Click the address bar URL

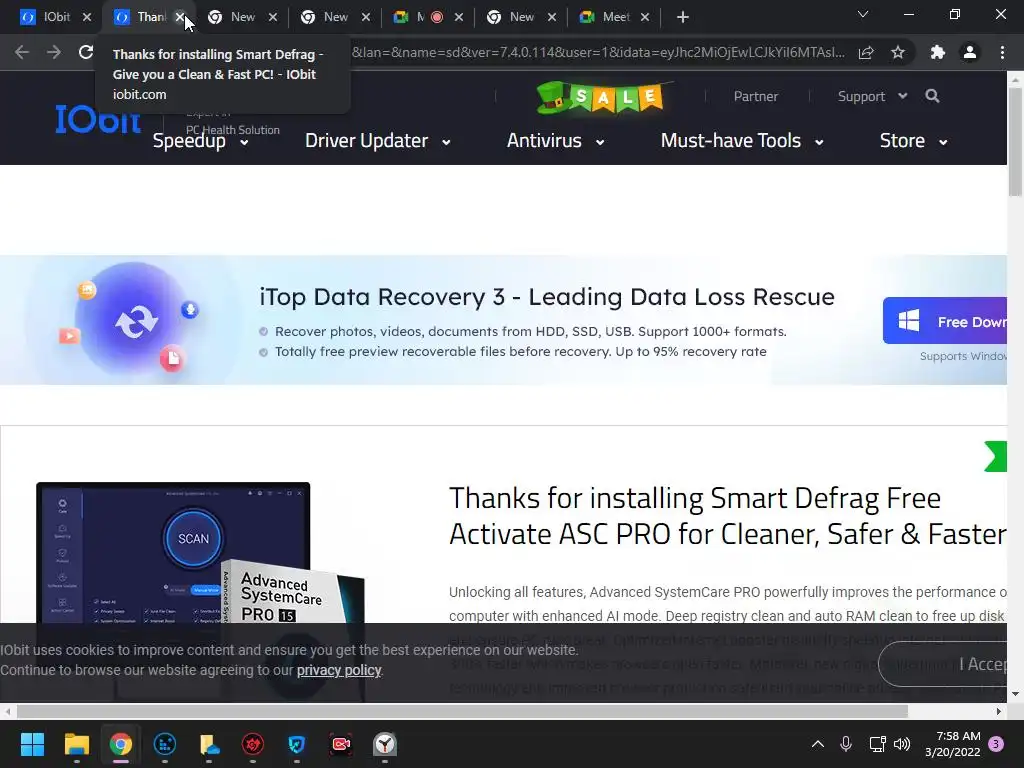pyautogui.click(x=598, y=52)
